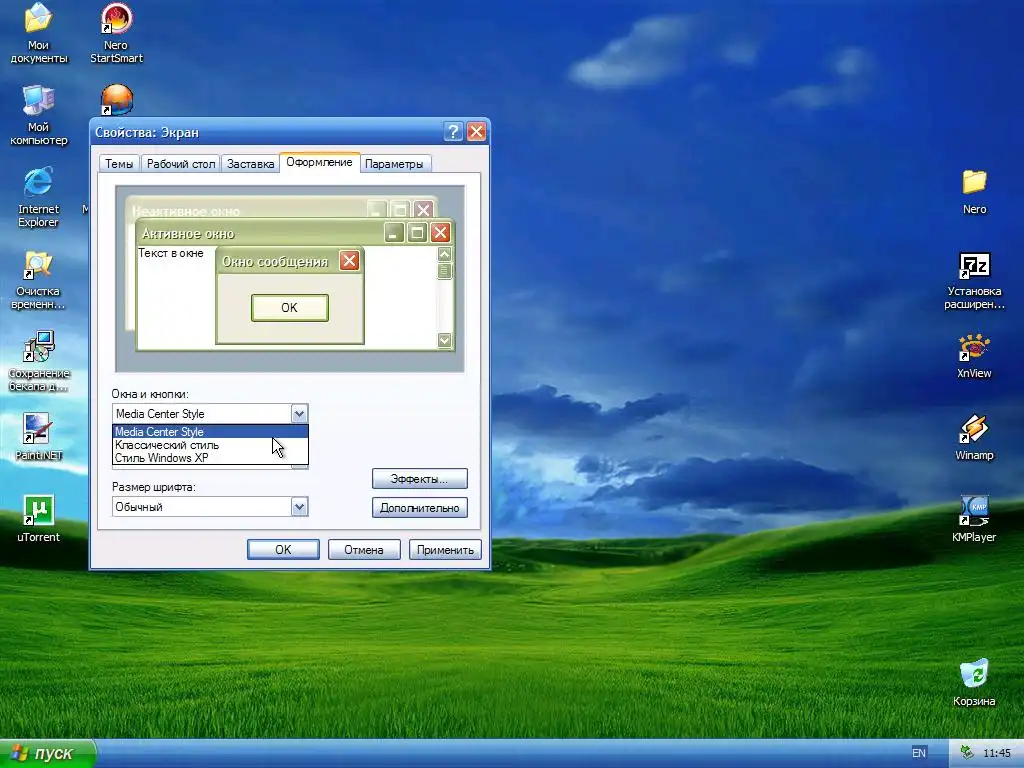Click the Обычный font size combo box
Screen dimensions: 1024x768
pos(210,507)
